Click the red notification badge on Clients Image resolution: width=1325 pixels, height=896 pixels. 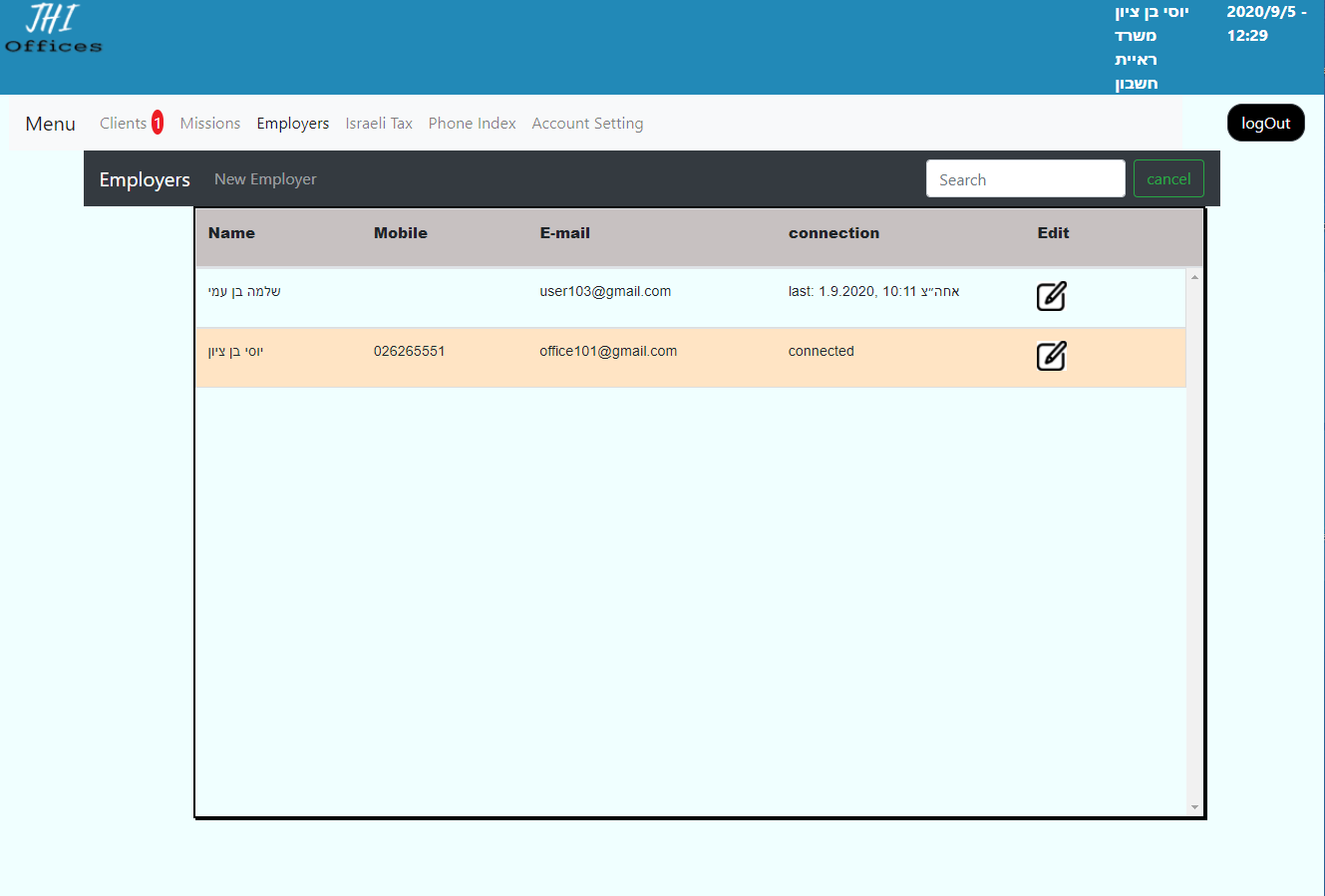158,124
